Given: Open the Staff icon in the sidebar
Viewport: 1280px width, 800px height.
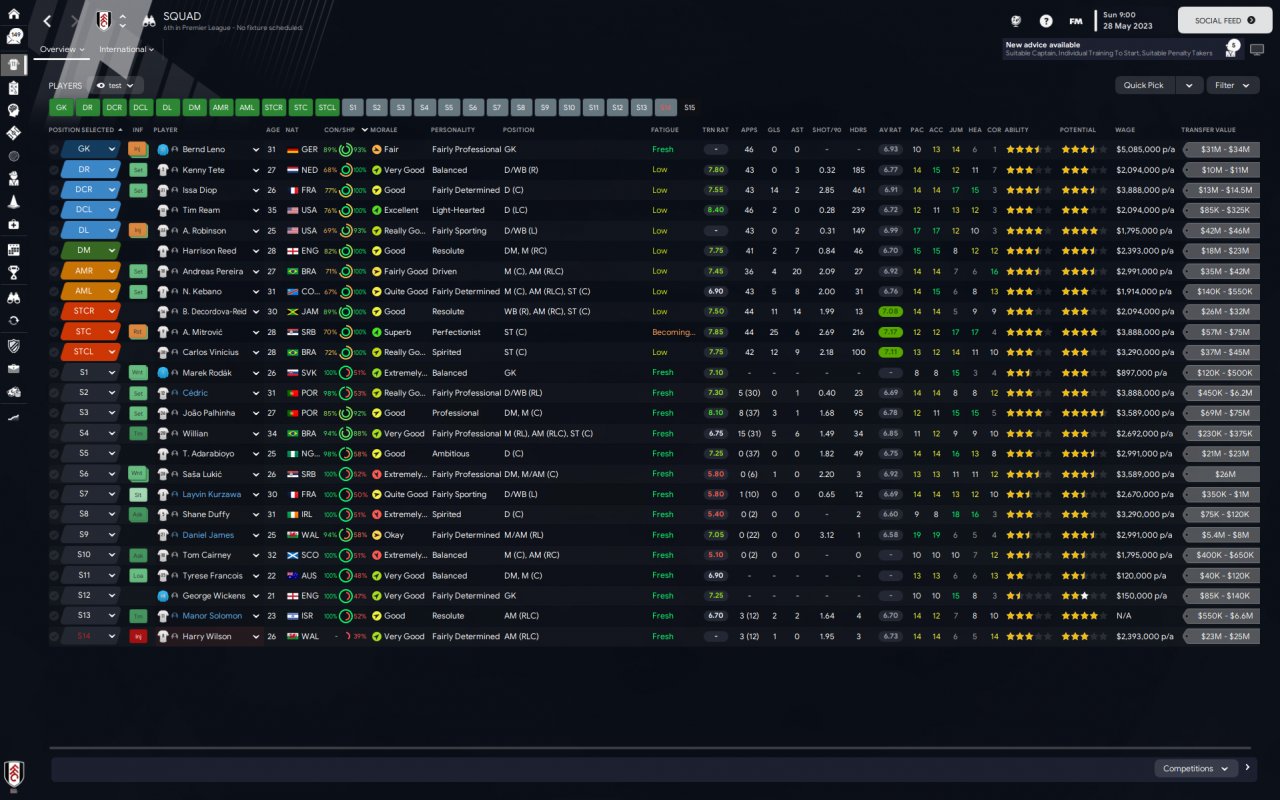Looking at the screenshot, I should [14, 179].
